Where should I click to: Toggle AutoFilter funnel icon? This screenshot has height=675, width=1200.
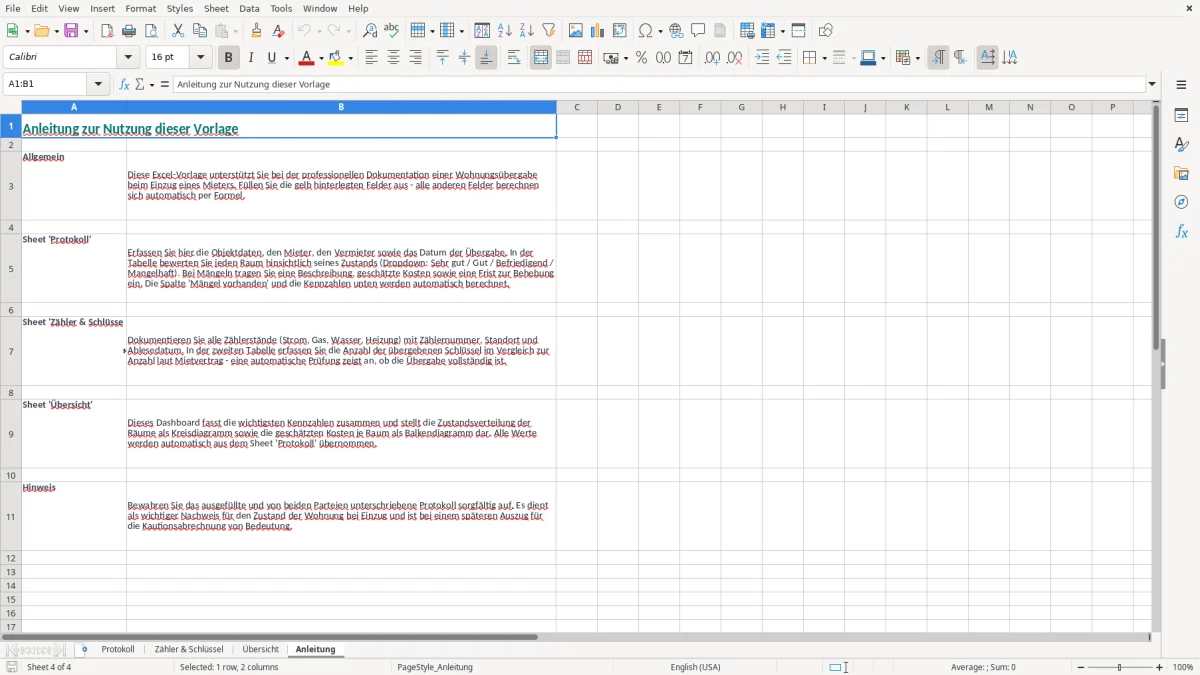pos(549,31)
